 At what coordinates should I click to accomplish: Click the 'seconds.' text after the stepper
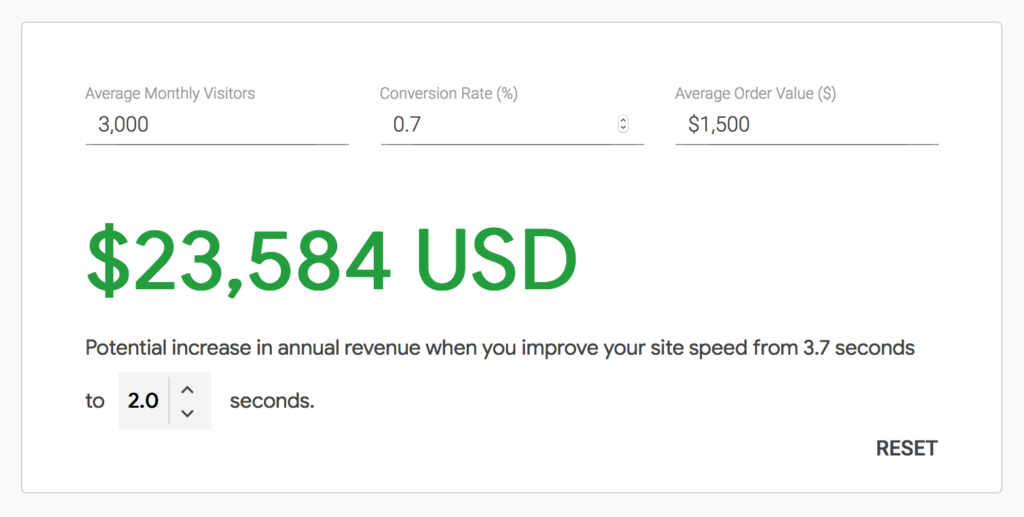[x=272, y=401]
